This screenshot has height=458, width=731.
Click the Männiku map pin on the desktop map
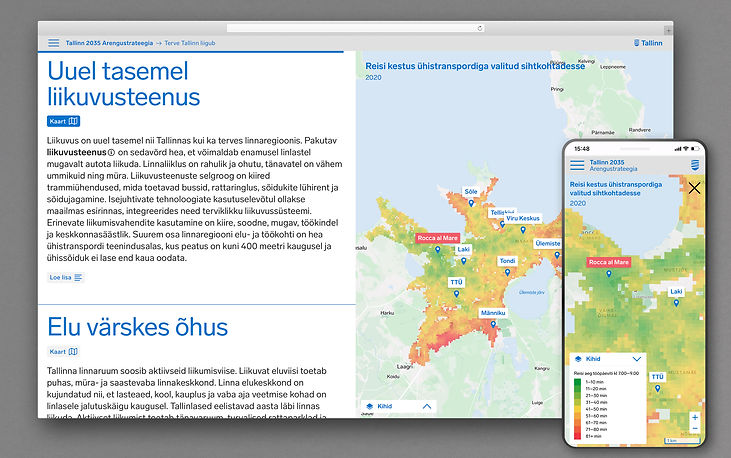493,324
